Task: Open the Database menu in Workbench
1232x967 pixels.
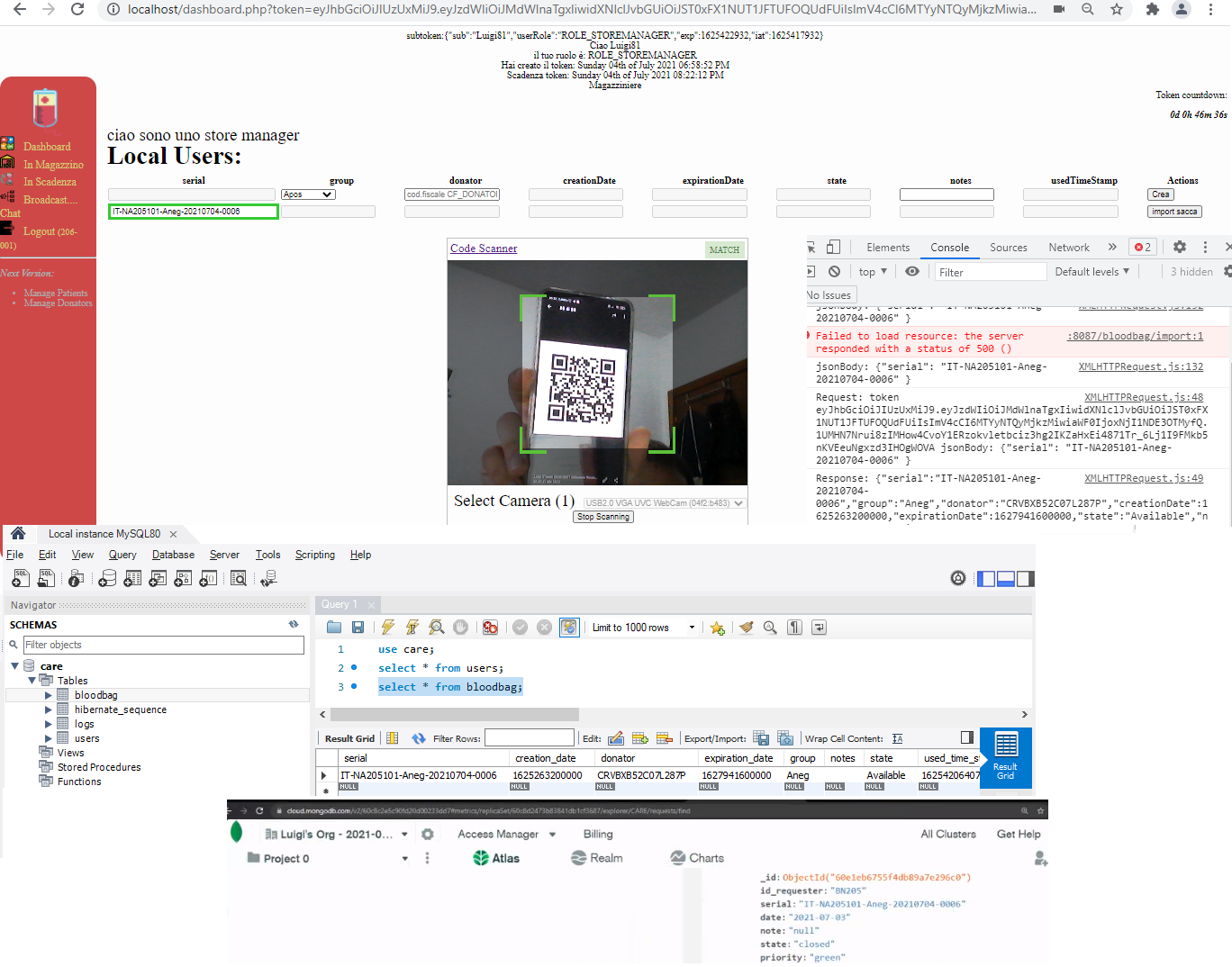Action: click(173, 555)
